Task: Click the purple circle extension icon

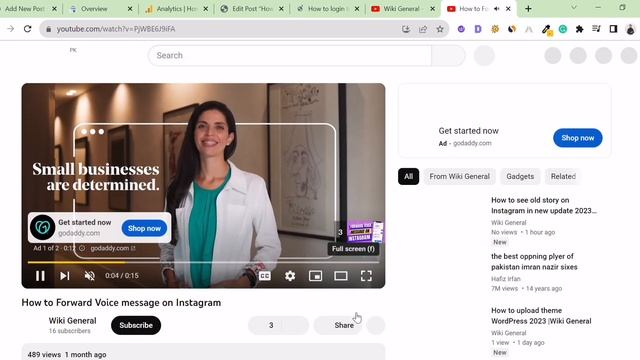Action: coord(461,29)
